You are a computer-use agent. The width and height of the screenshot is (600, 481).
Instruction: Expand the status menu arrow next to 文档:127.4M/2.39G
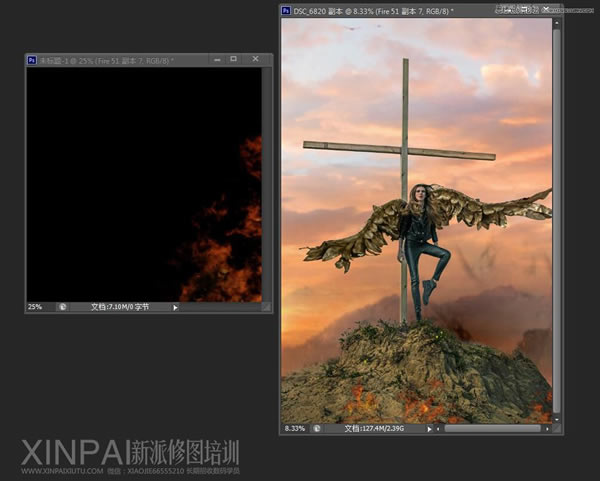(429, 429)
